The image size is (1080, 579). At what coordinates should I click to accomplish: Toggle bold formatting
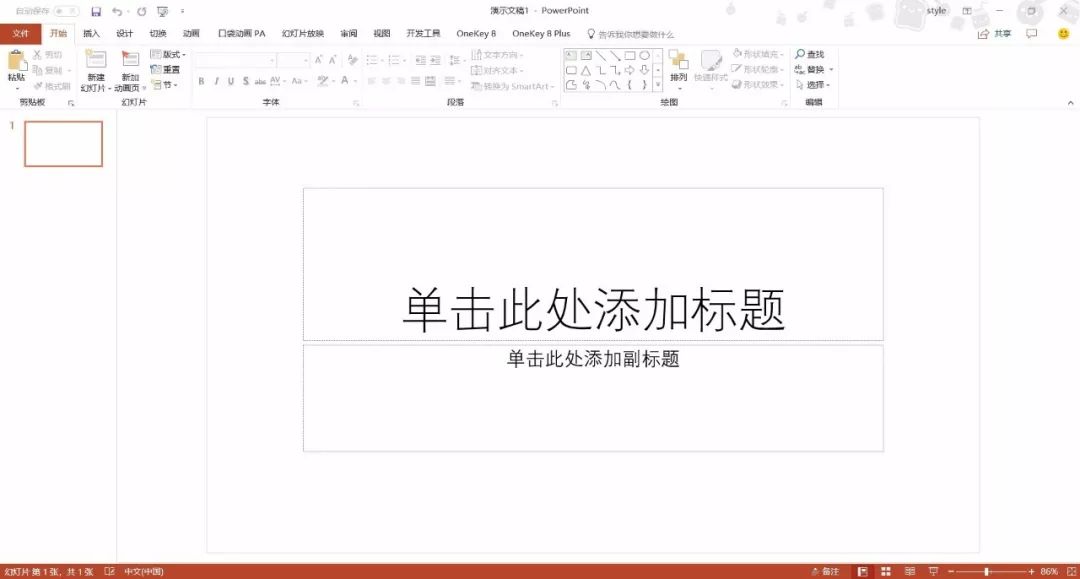pos(201,80)
